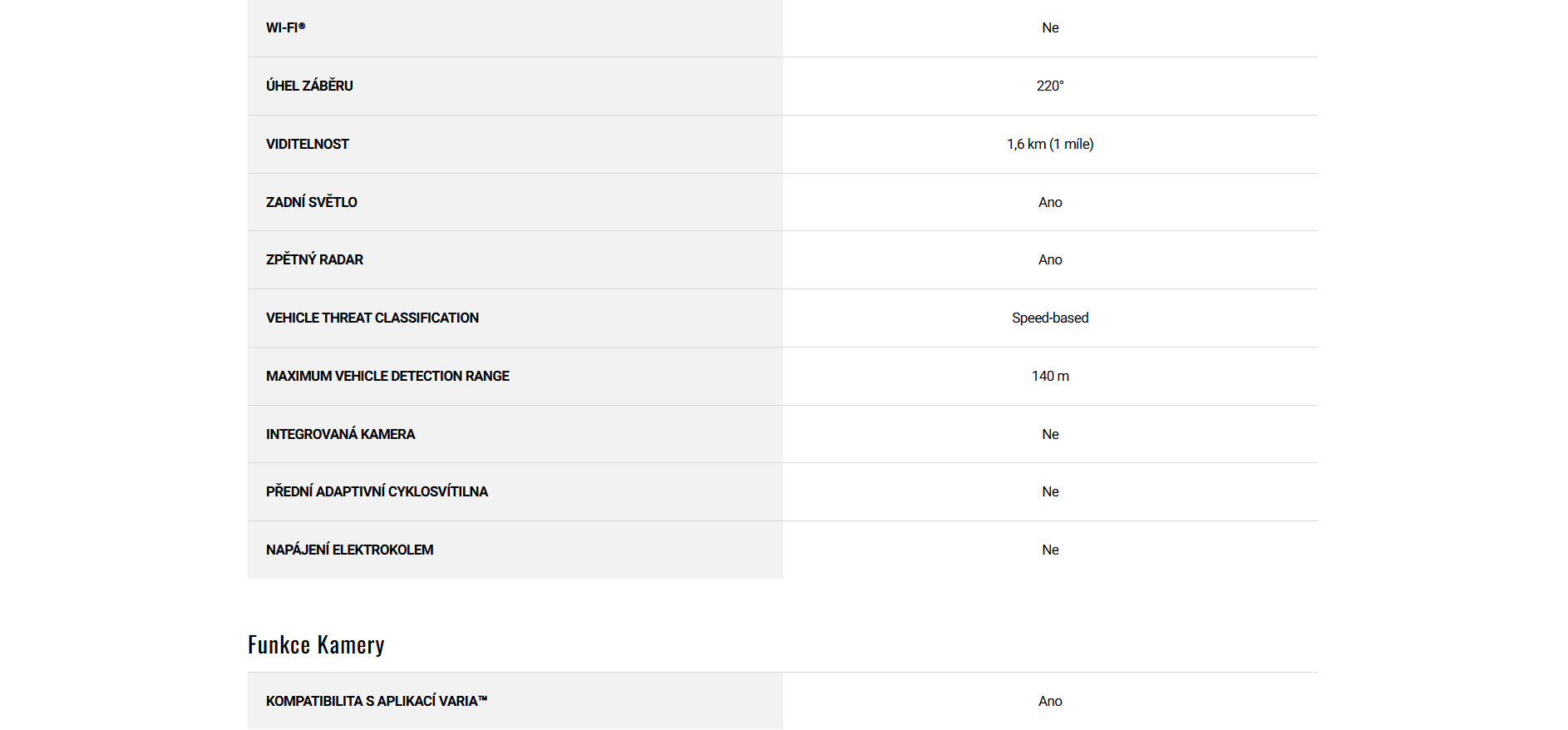The width and height of the screenshot is (1568, 730).
Task: Click the ÚHEL ZÁBĚRU label
Action: pos(309,86)
